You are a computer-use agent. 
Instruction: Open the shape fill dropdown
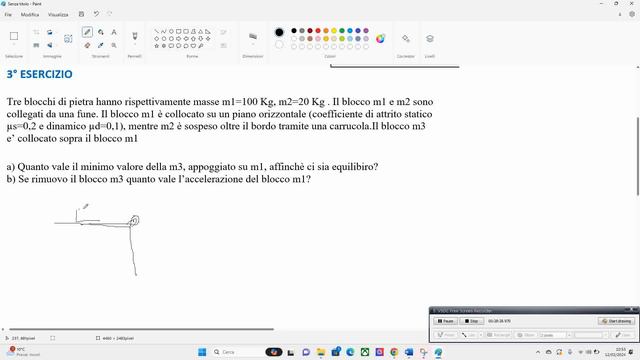coord(223,45)
